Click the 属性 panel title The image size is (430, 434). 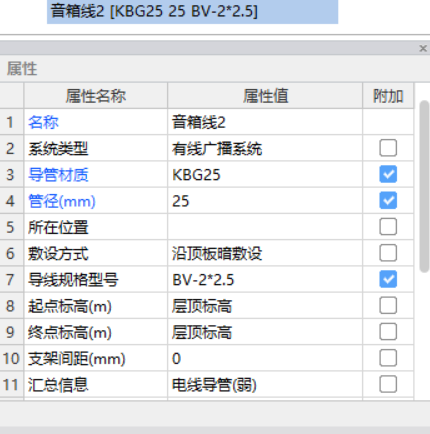pyautogui.click(x=22, y=69)
